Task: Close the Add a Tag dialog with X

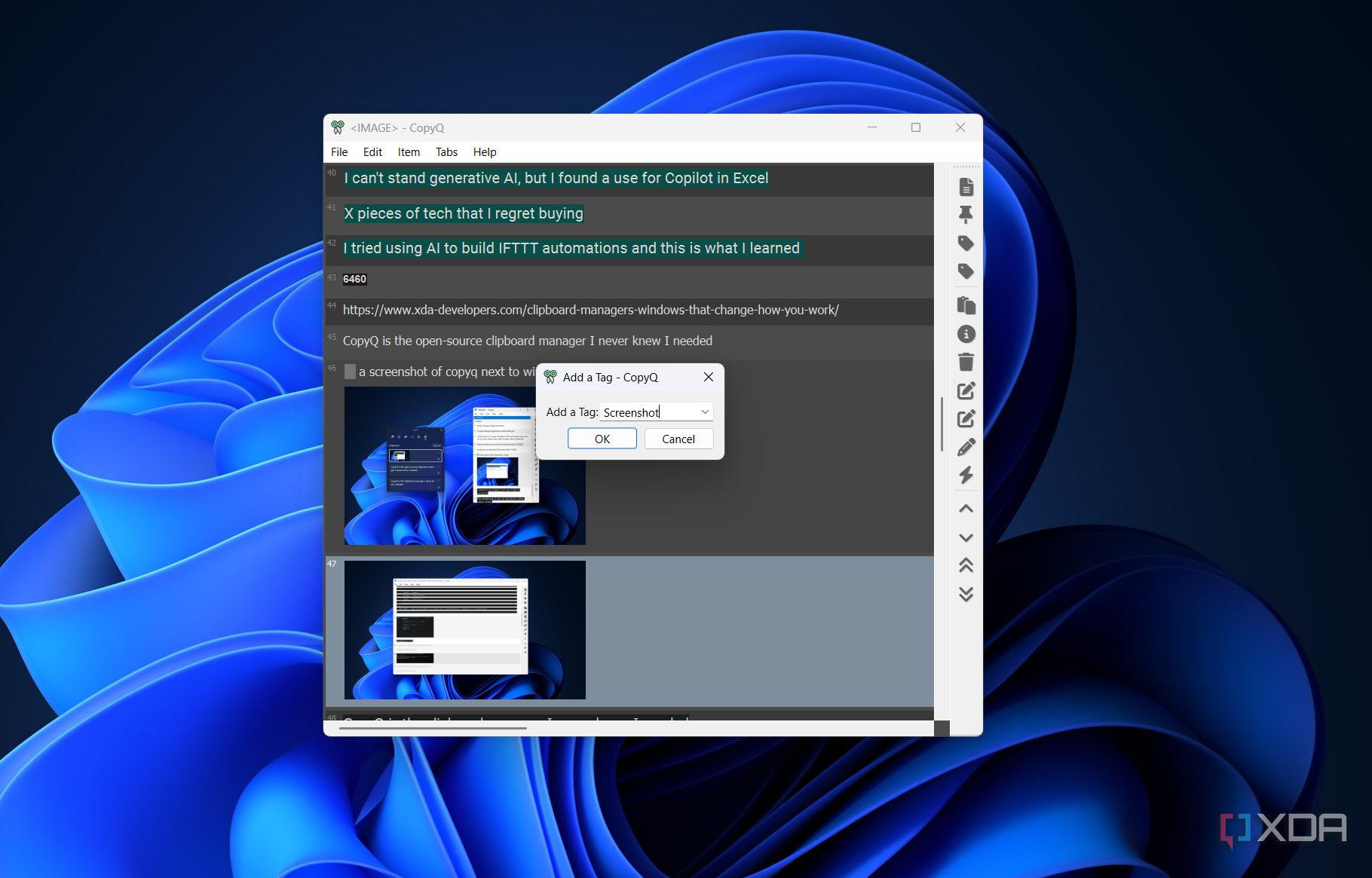Action: coord(709,377)
